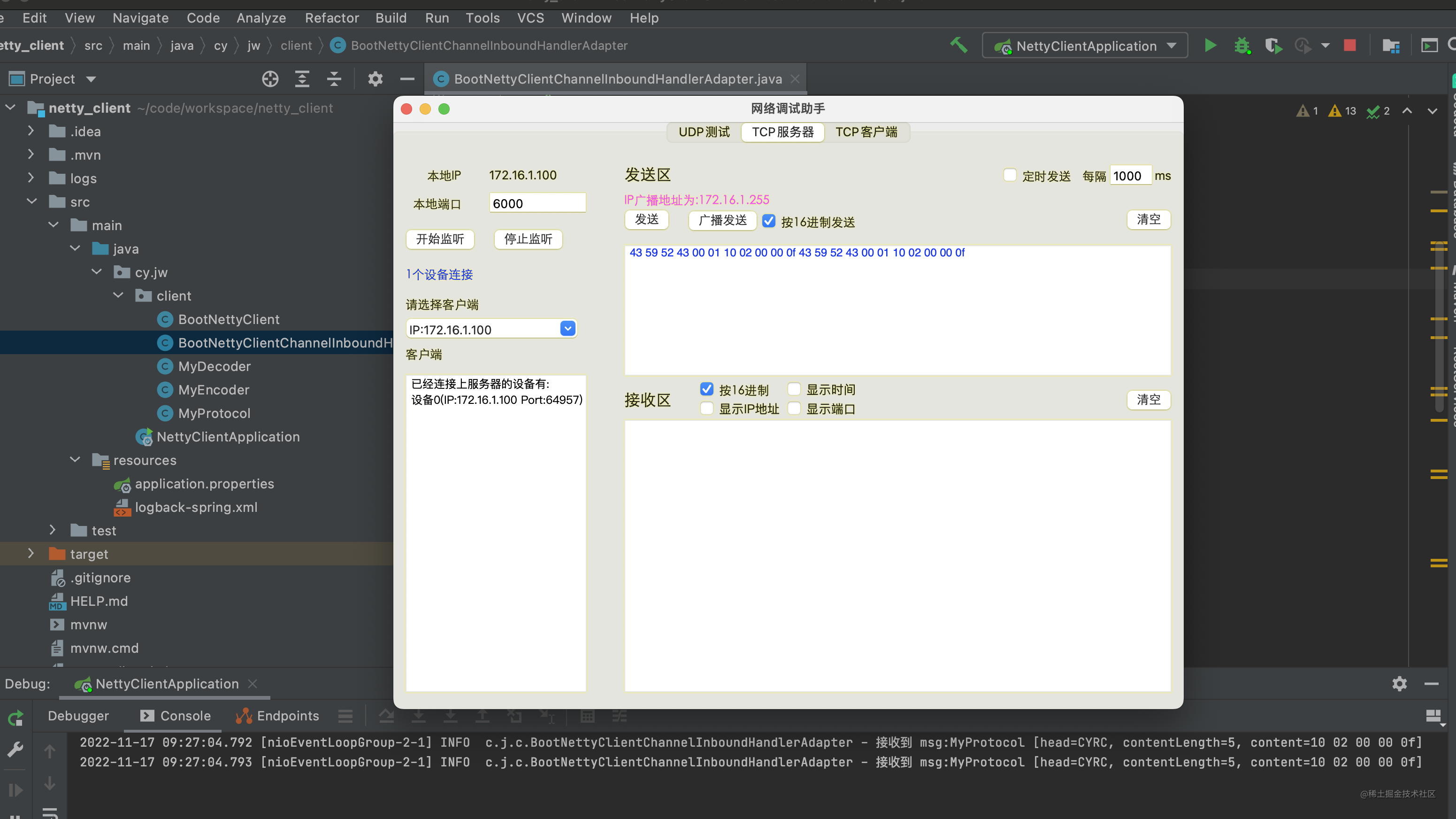Switch to the Endpoints tab

(x=277, y=716)
